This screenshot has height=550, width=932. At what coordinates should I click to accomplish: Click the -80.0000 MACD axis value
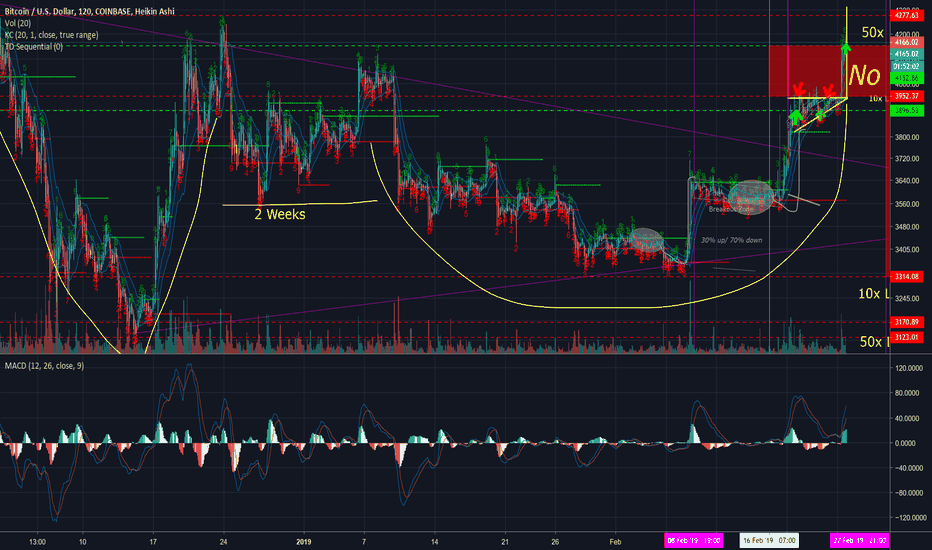[909, 493]
